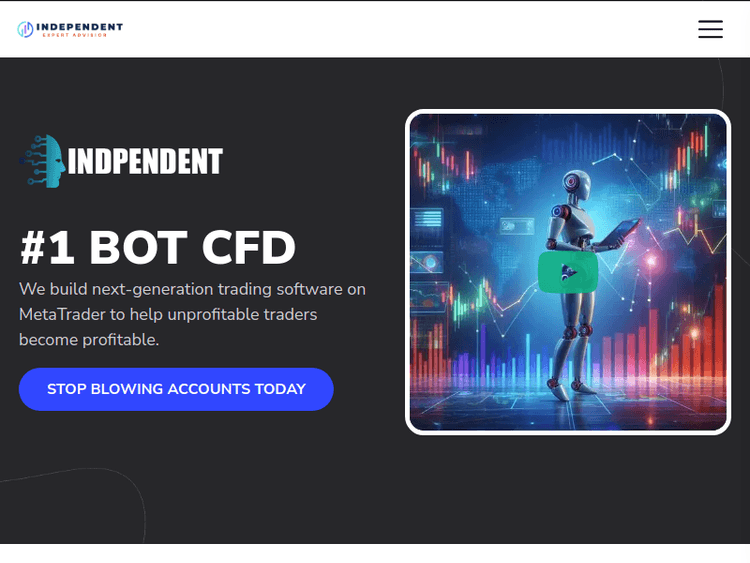Click the robot's feet in the thumbnail
Image resolution: width=750 pixels, height=563 pixels.
click(570, 387)
